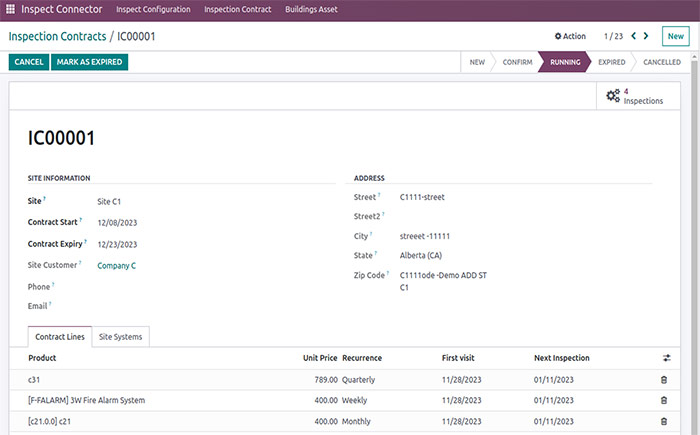Sort by First visit column header

pyautogui.click(x=458, y=358)
